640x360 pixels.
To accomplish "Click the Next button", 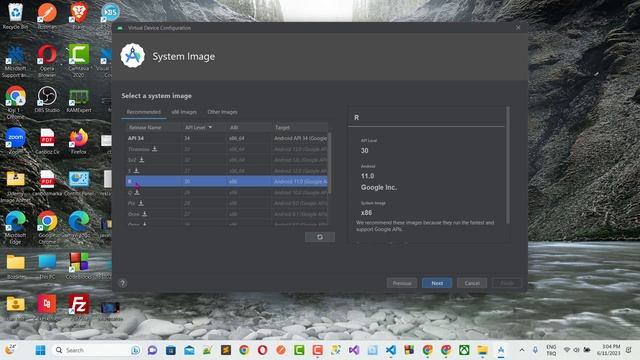I will (437, 283).
